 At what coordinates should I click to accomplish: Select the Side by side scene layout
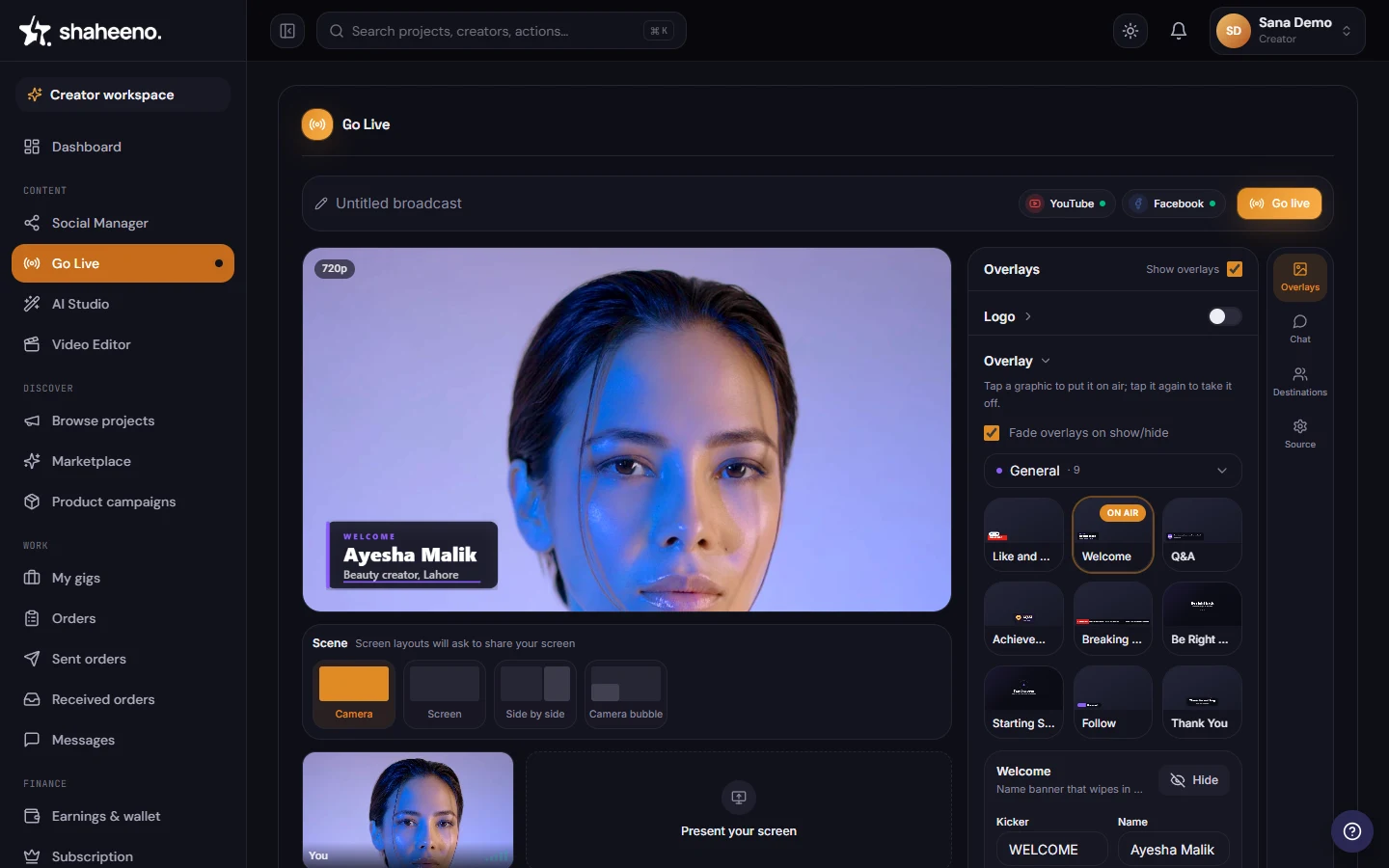pyautogui.click(x=535, y=693)
